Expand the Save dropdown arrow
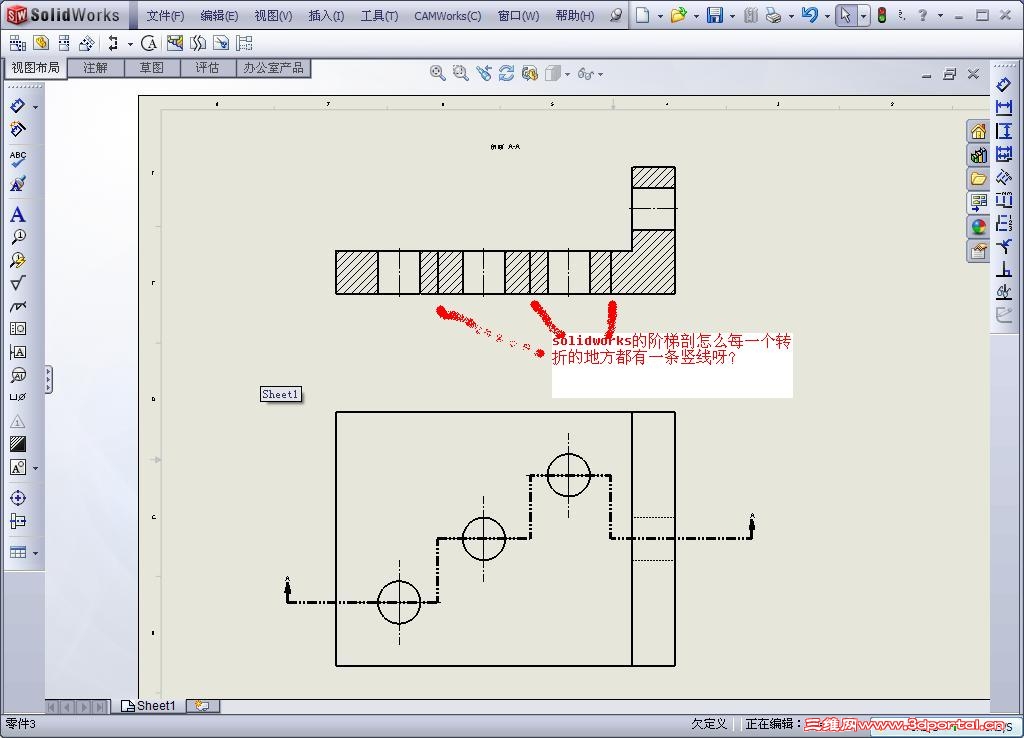The height and width of the screenshot is (738, 1024). 732,16
